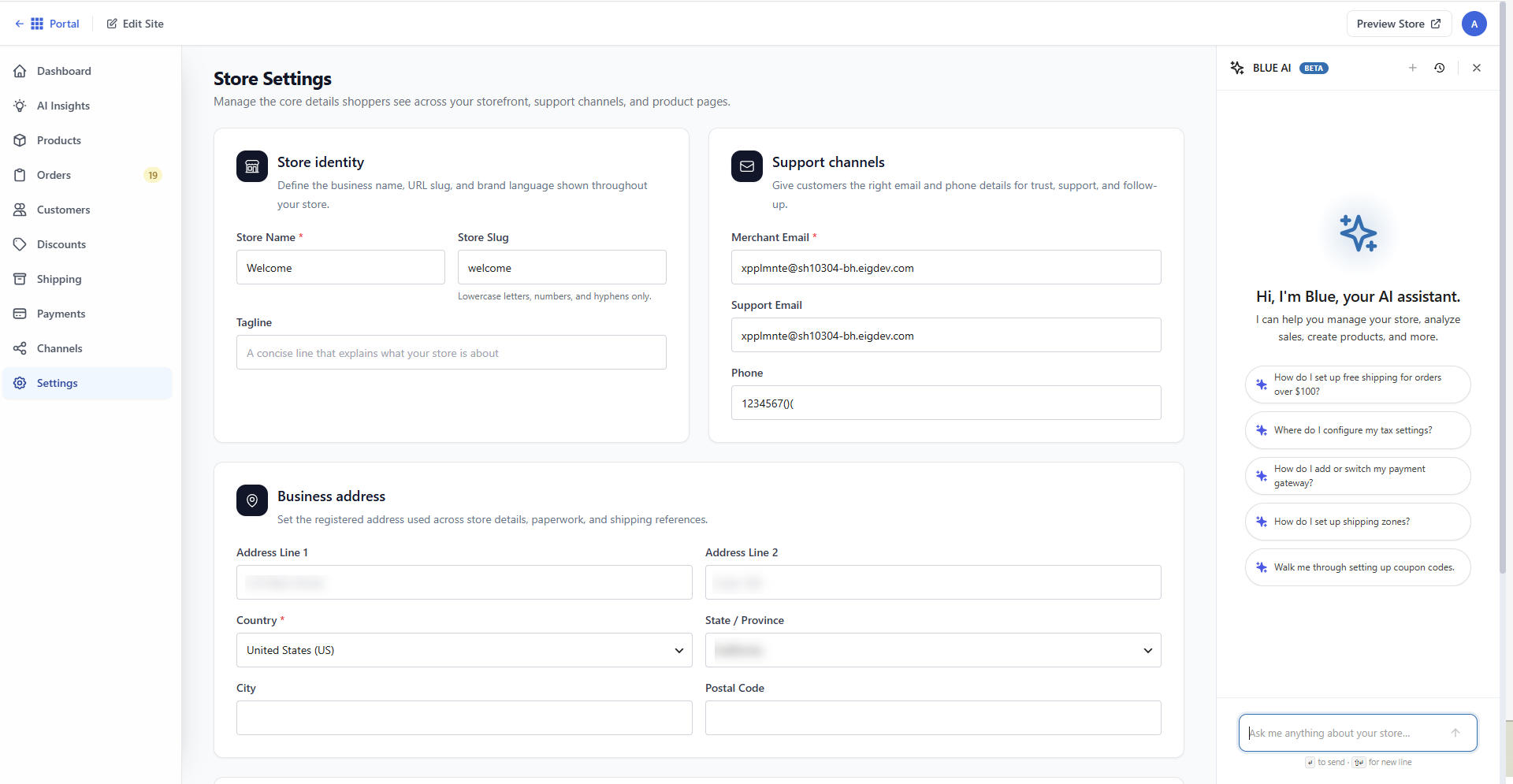Click the Channels share icon
1513x784 pixels.
(20, 348)
